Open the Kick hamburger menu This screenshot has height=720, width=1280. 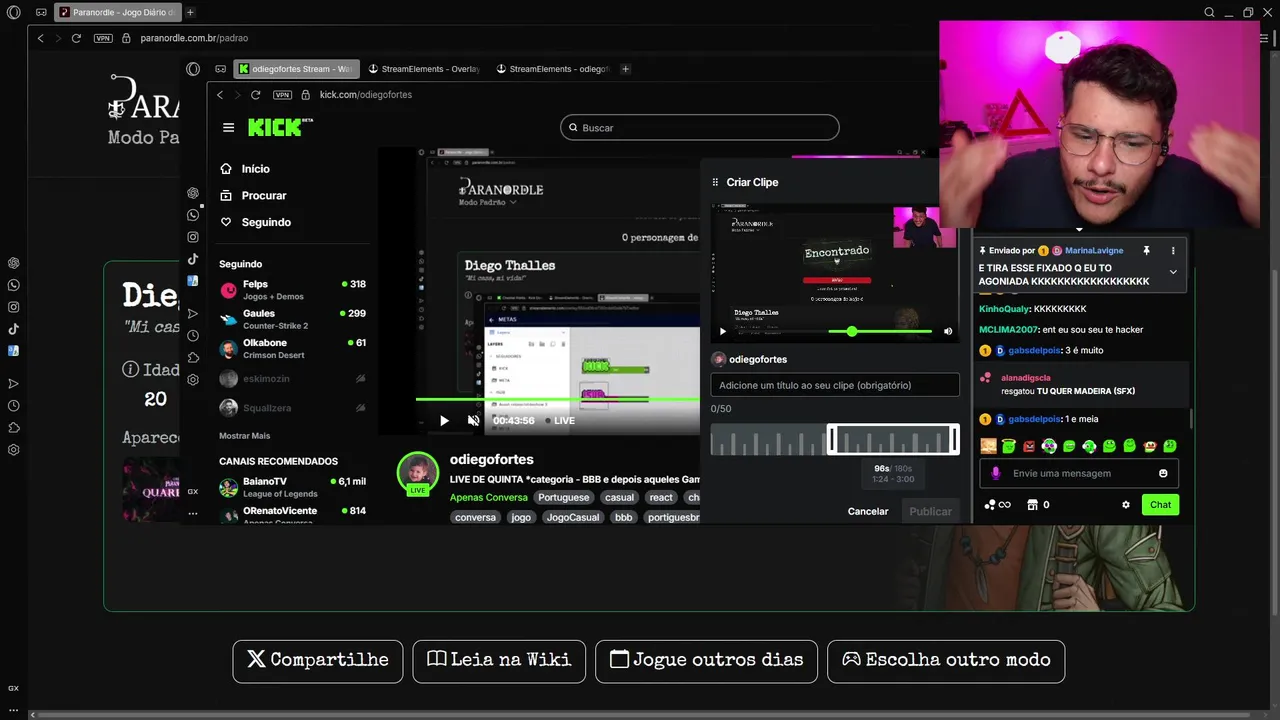coord(228,128)
